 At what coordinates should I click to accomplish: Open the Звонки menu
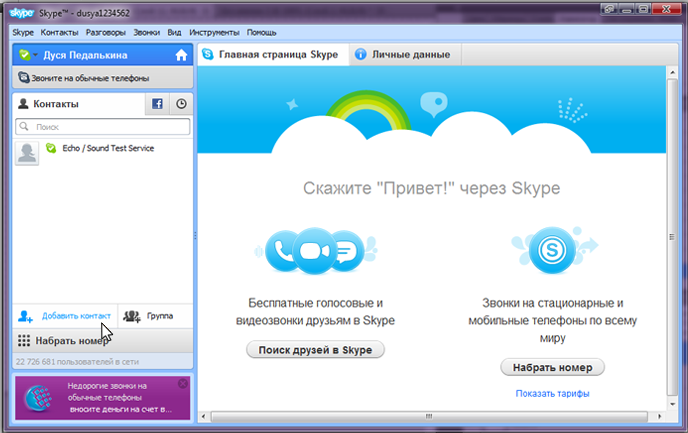tap(147, 33)
